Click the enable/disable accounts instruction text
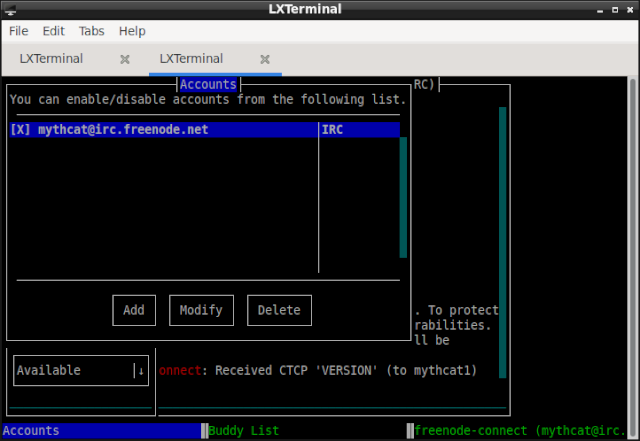The width and height of the screenshot is (640, 441). pos(208,99)
